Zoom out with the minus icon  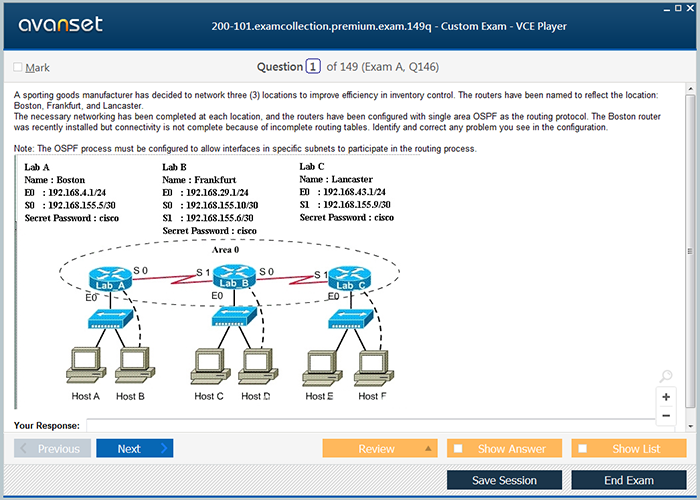666,416
